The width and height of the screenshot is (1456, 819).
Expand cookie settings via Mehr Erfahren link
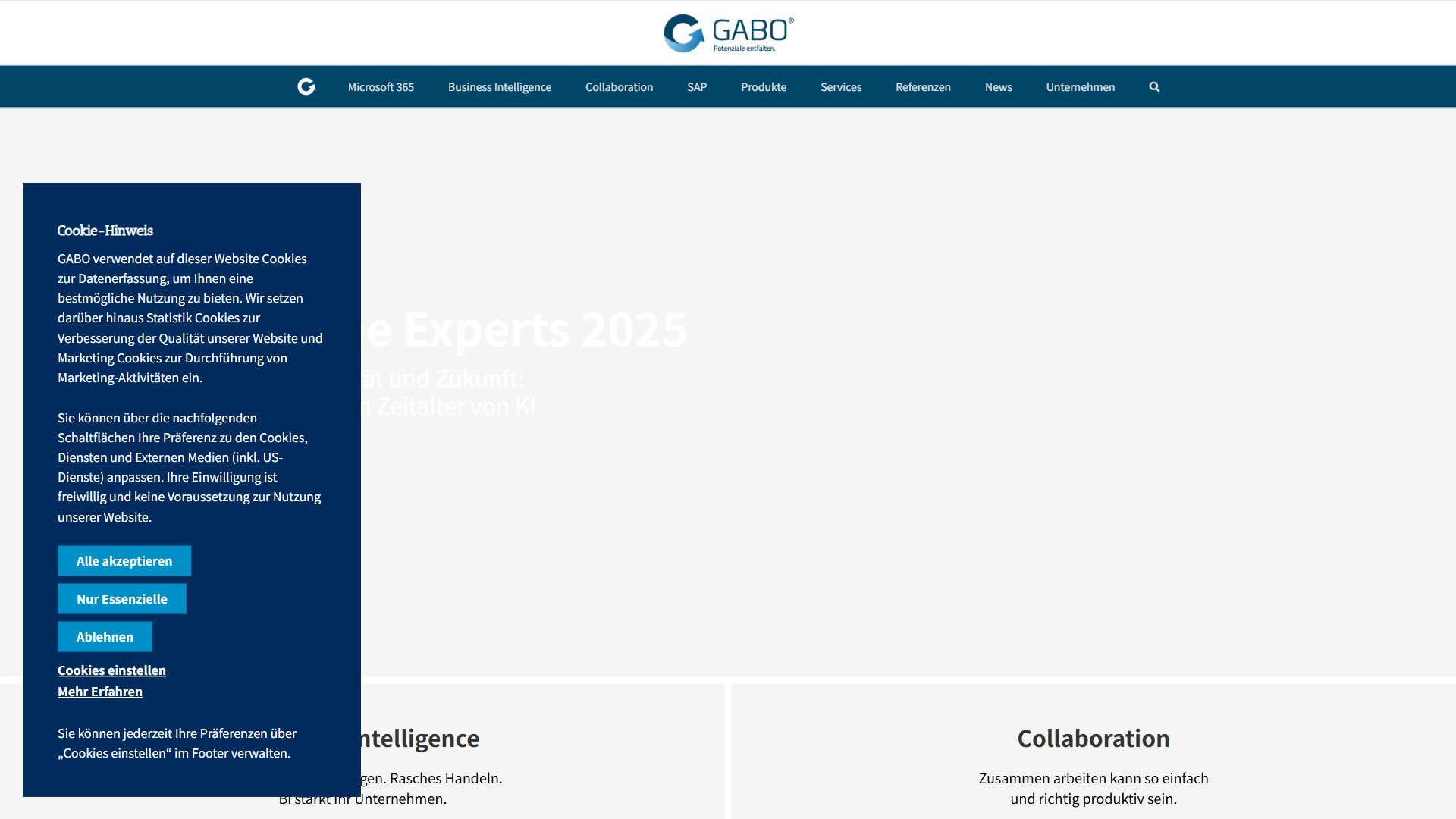pos(100,692)
